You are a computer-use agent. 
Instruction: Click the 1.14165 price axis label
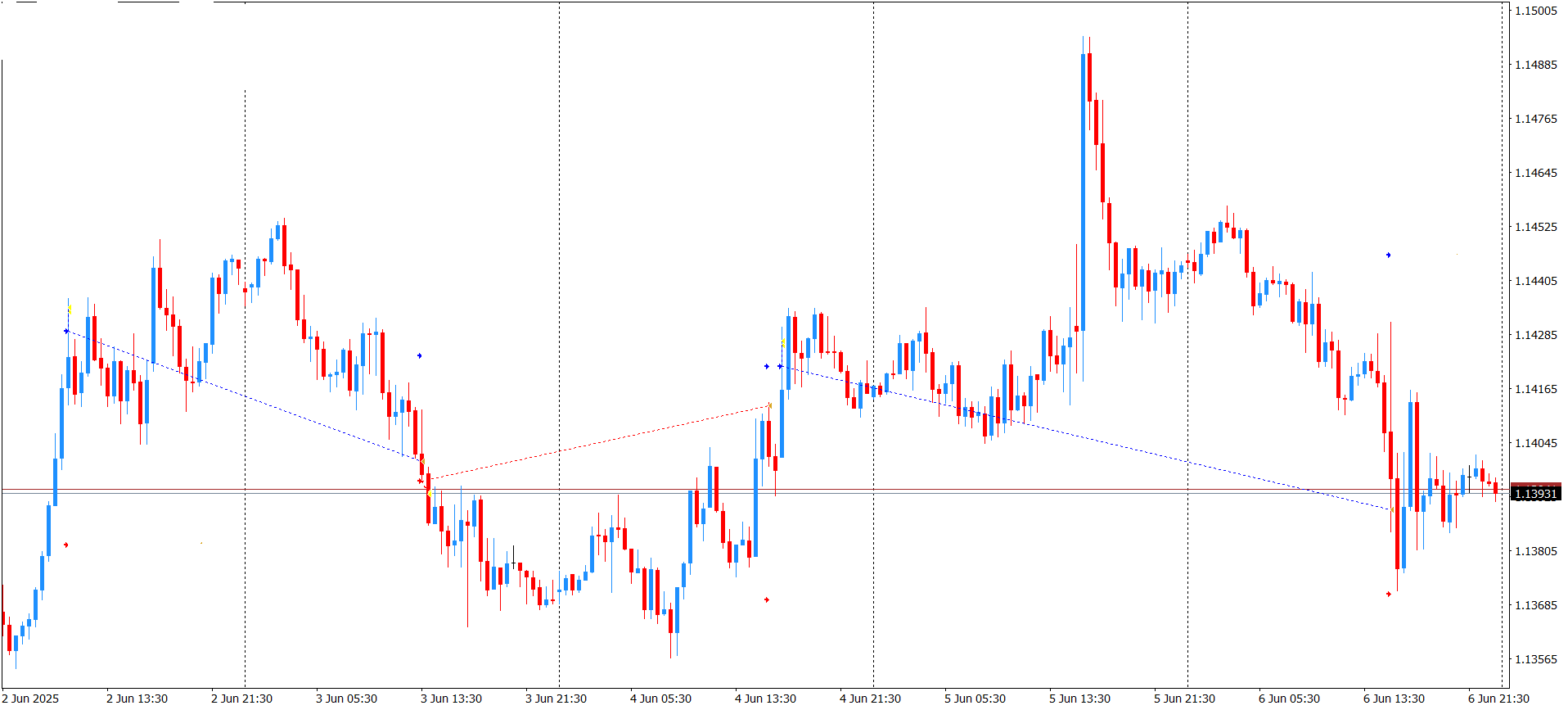(1536, 389)
